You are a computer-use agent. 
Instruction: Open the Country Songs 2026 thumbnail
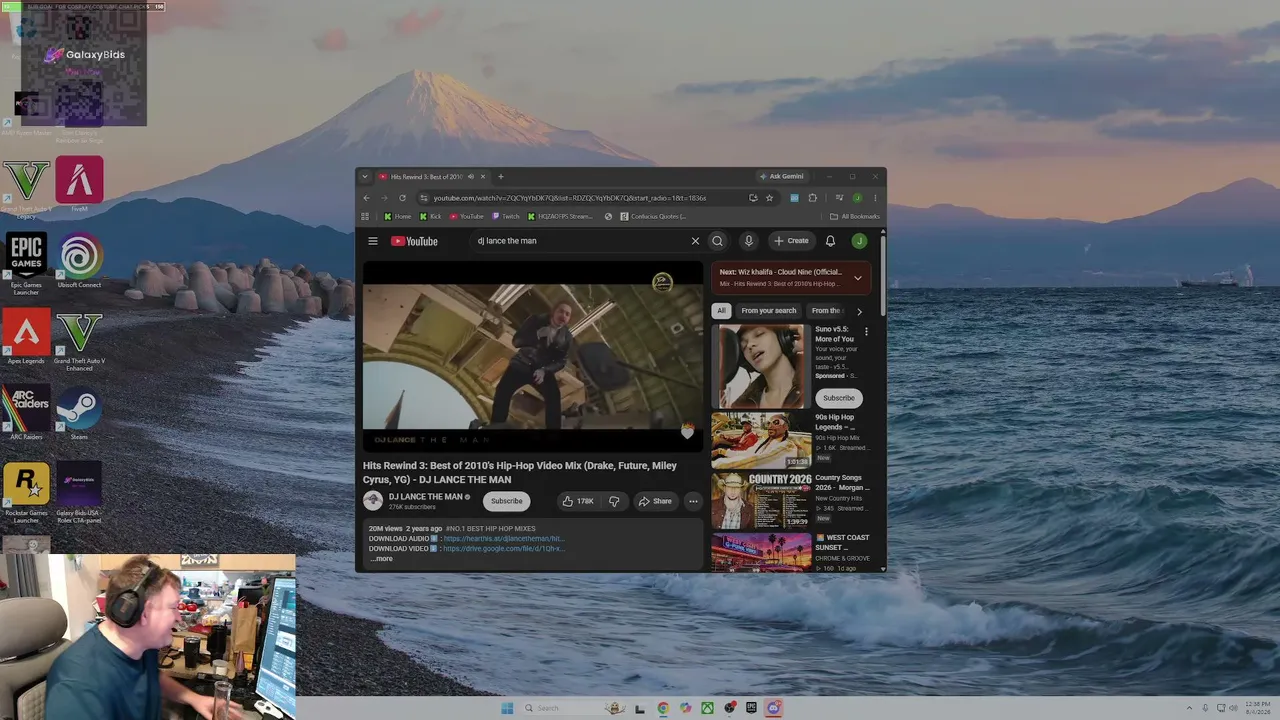point(761,501)
